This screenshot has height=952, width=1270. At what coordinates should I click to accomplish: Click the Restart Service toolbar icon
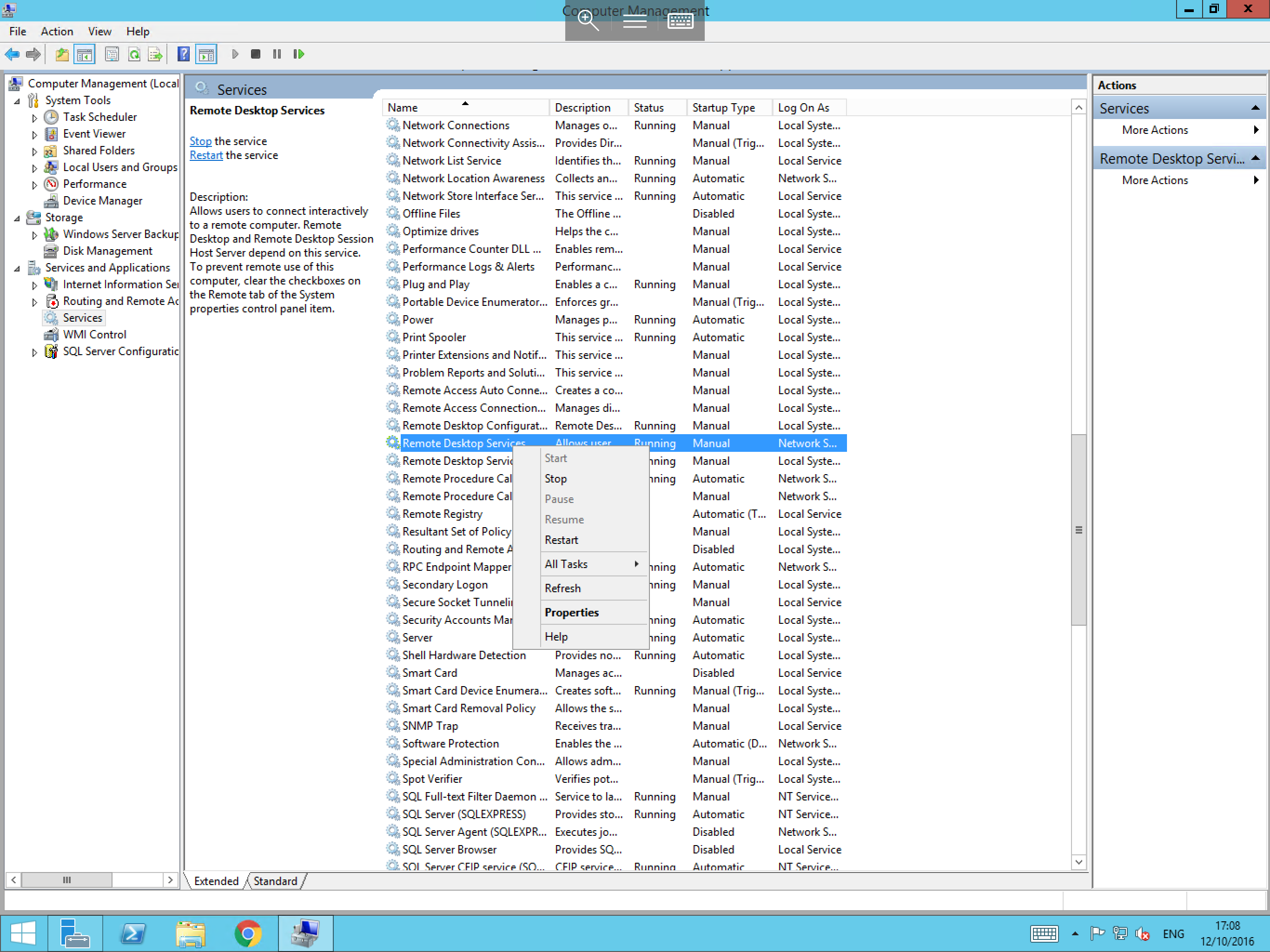coord(298,54)
